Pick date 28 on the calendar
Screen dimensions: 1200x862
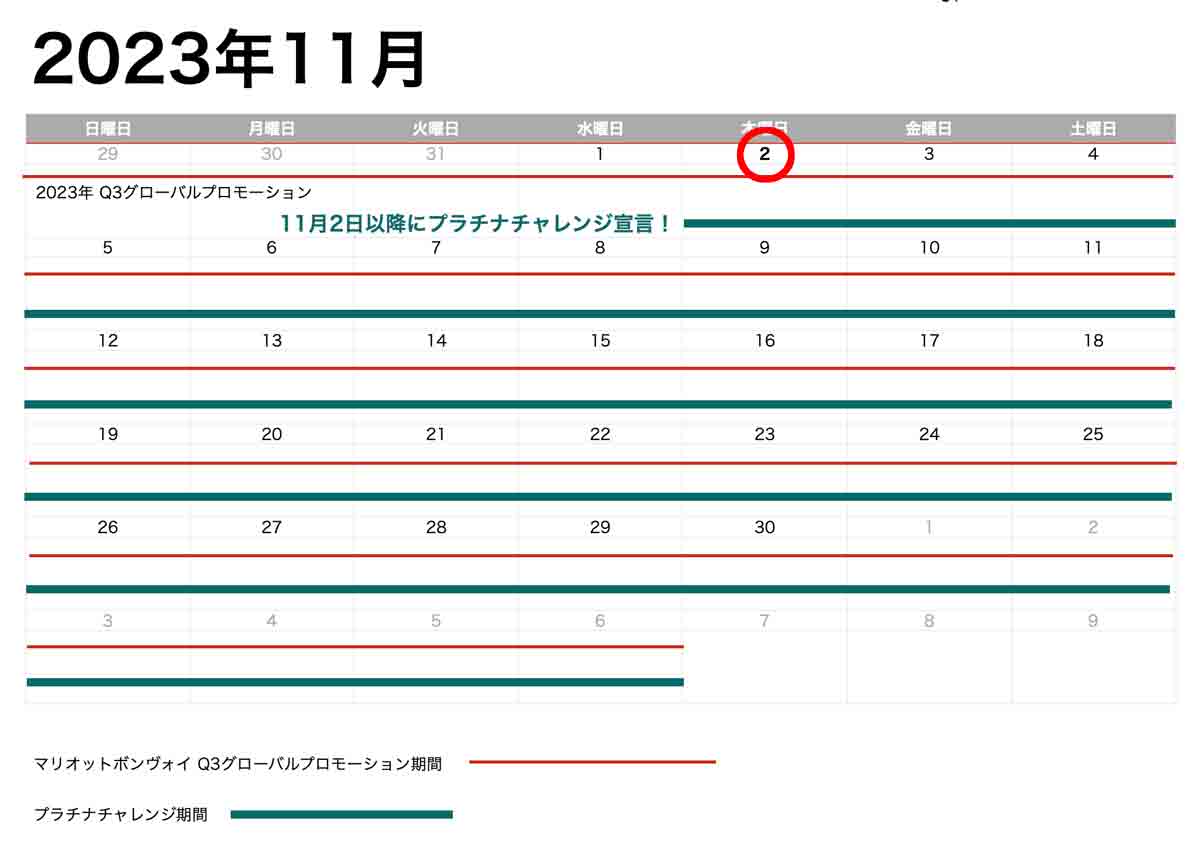[436, 527]
